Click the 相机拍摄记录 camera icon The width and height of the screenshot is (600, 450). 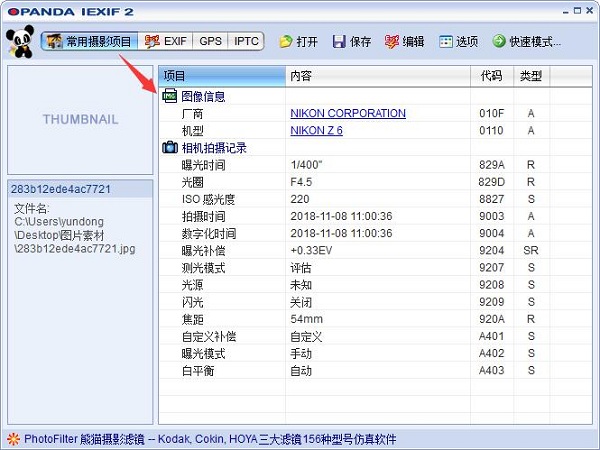169,148
